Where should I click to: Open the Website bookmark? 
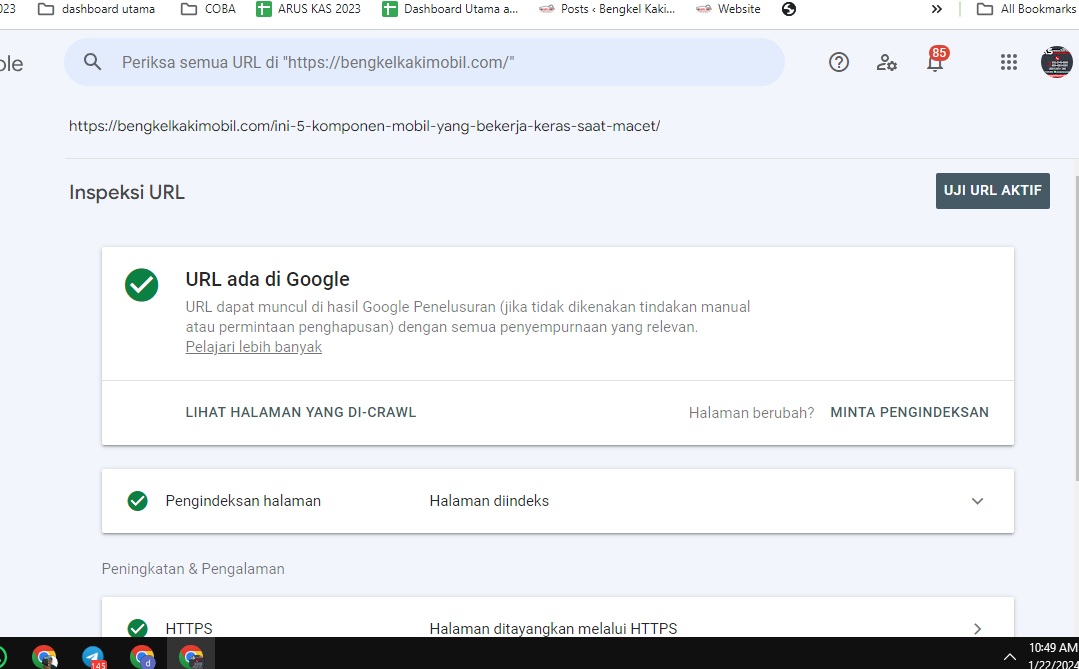pos(728,9)
